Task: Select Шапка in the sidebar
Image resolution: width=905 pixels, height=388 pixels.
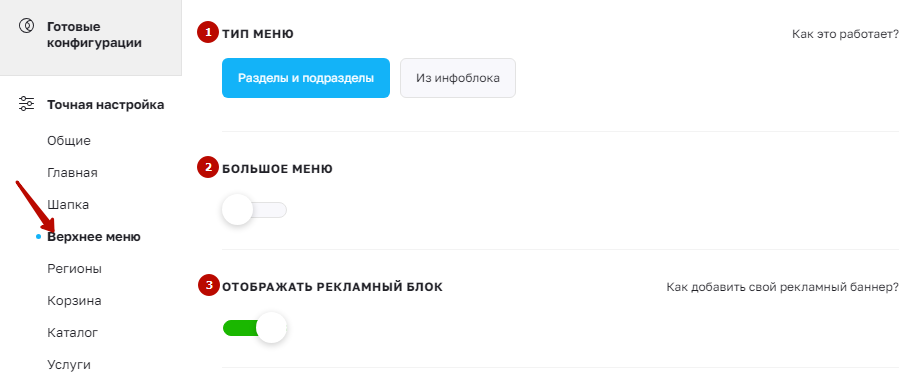Action: click(68, 205)
